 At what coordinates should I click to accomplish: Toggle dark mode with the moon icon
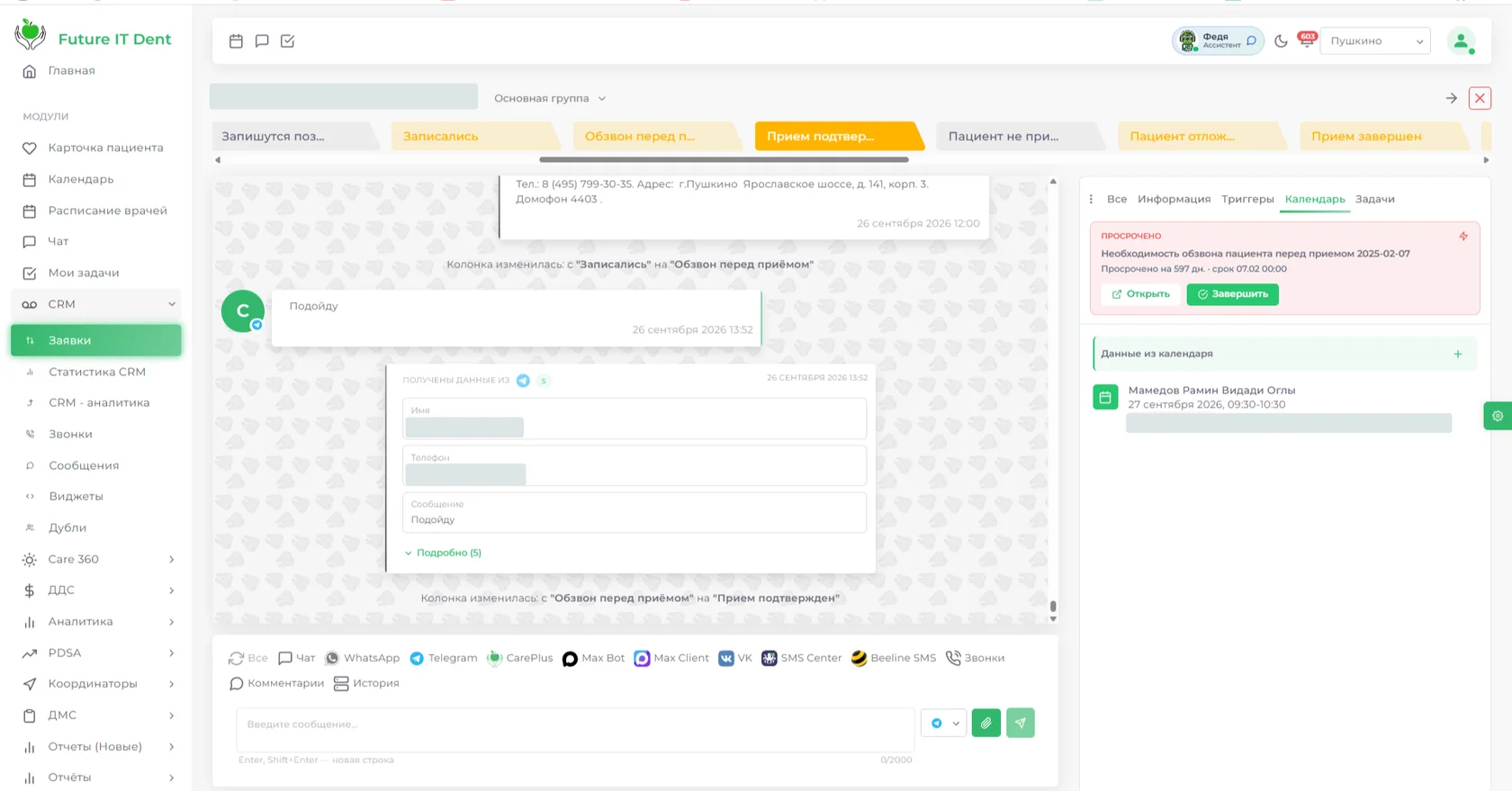point(1281,40)
